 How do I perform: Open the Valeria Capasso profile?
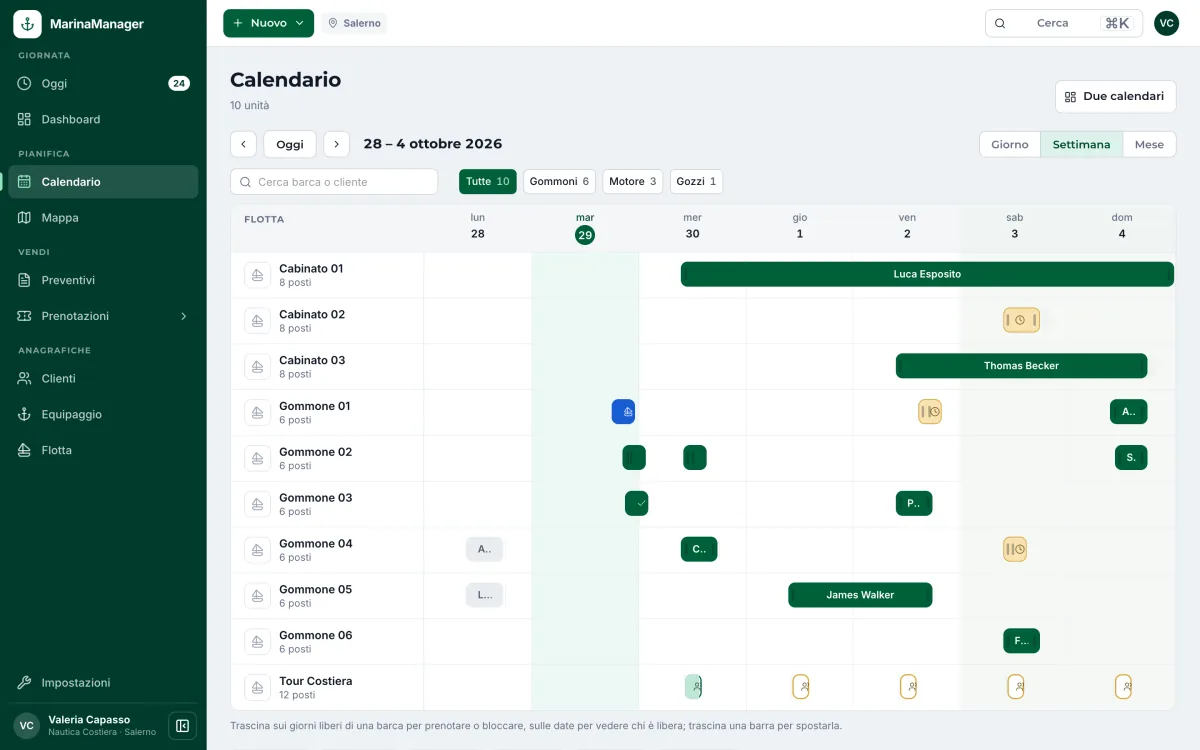(85, 726)
